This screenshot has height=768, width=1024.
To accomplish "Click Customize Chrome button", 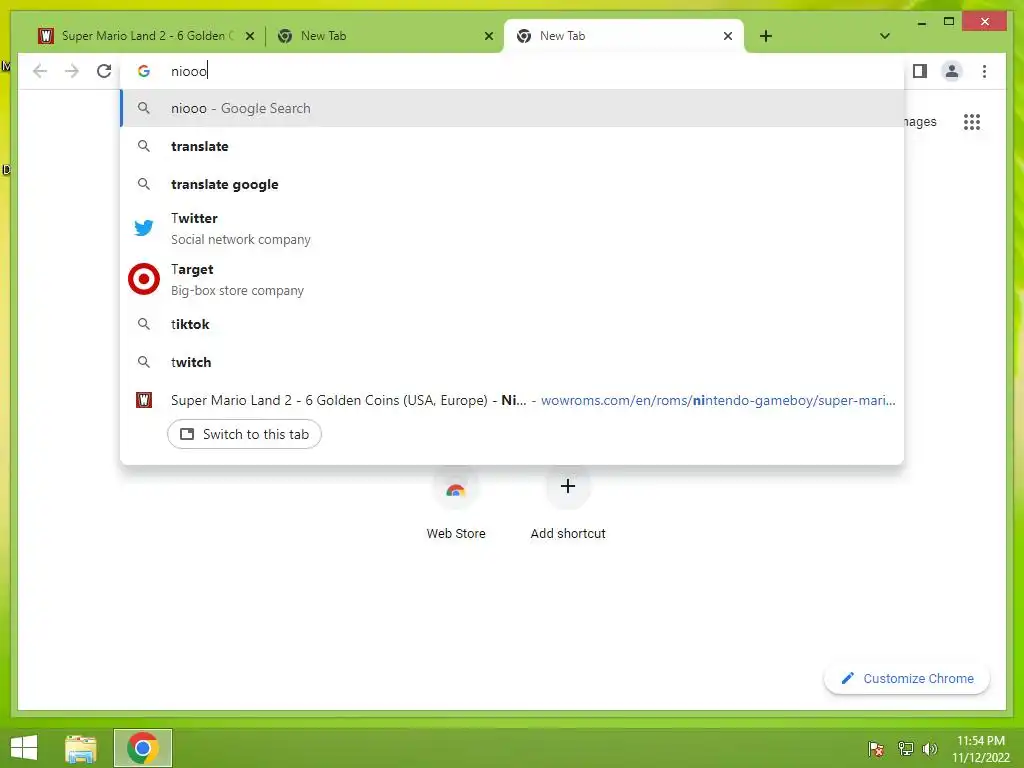I will coord(907,679).
